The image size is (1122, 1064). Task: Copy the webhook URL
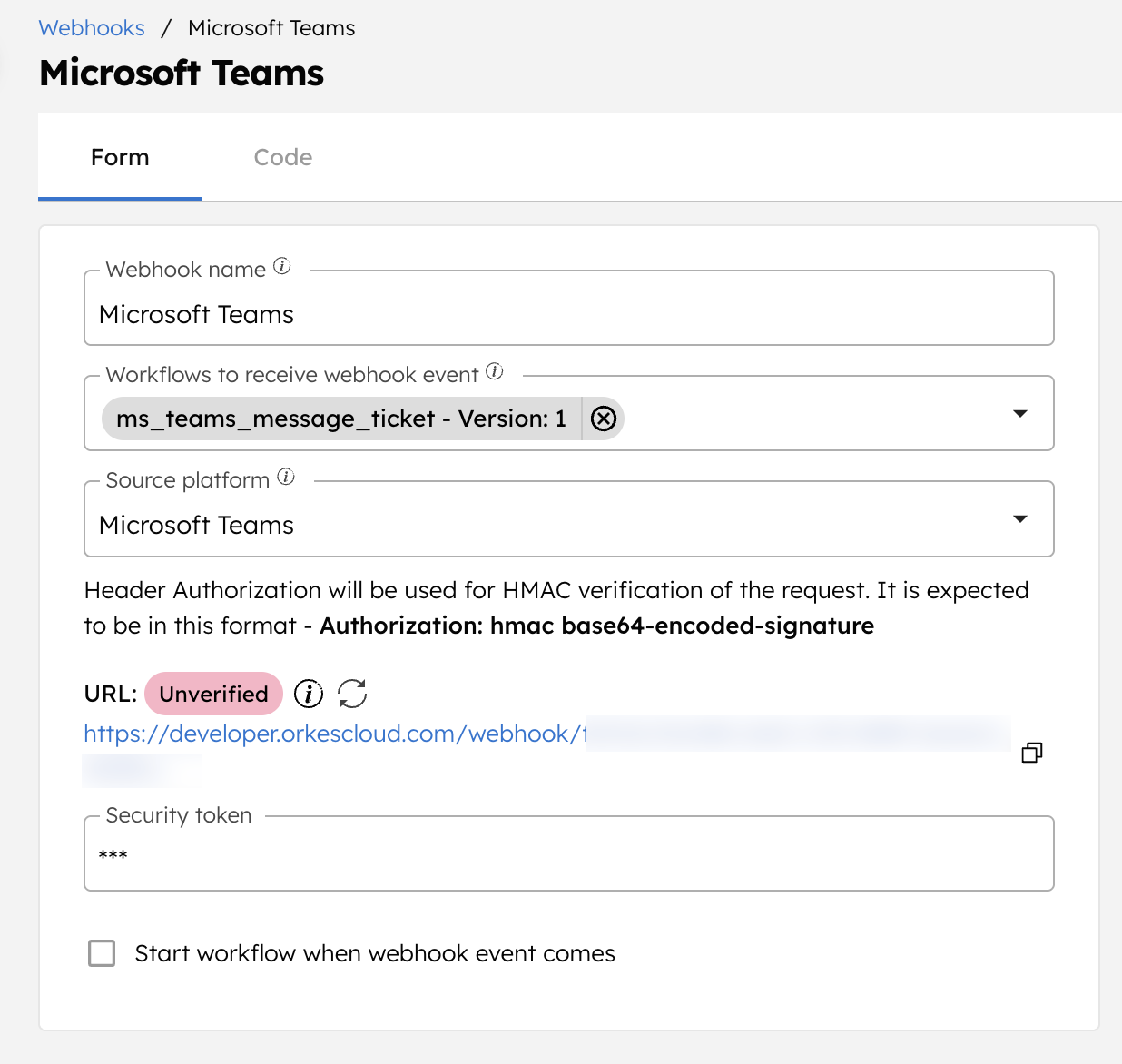click(x=1031, y=753)
